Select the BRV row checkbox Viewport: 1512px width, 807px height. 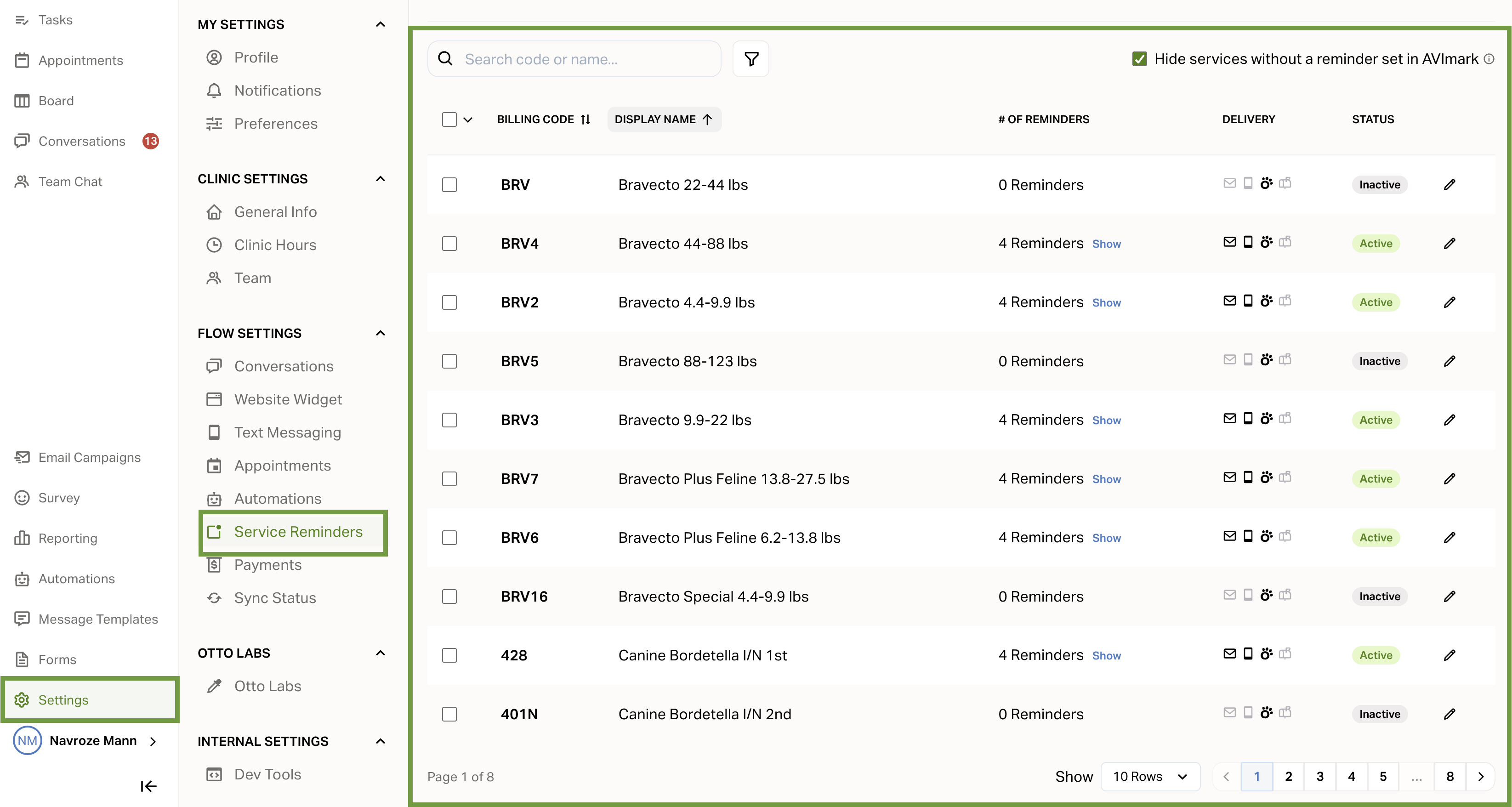(449, 185)
